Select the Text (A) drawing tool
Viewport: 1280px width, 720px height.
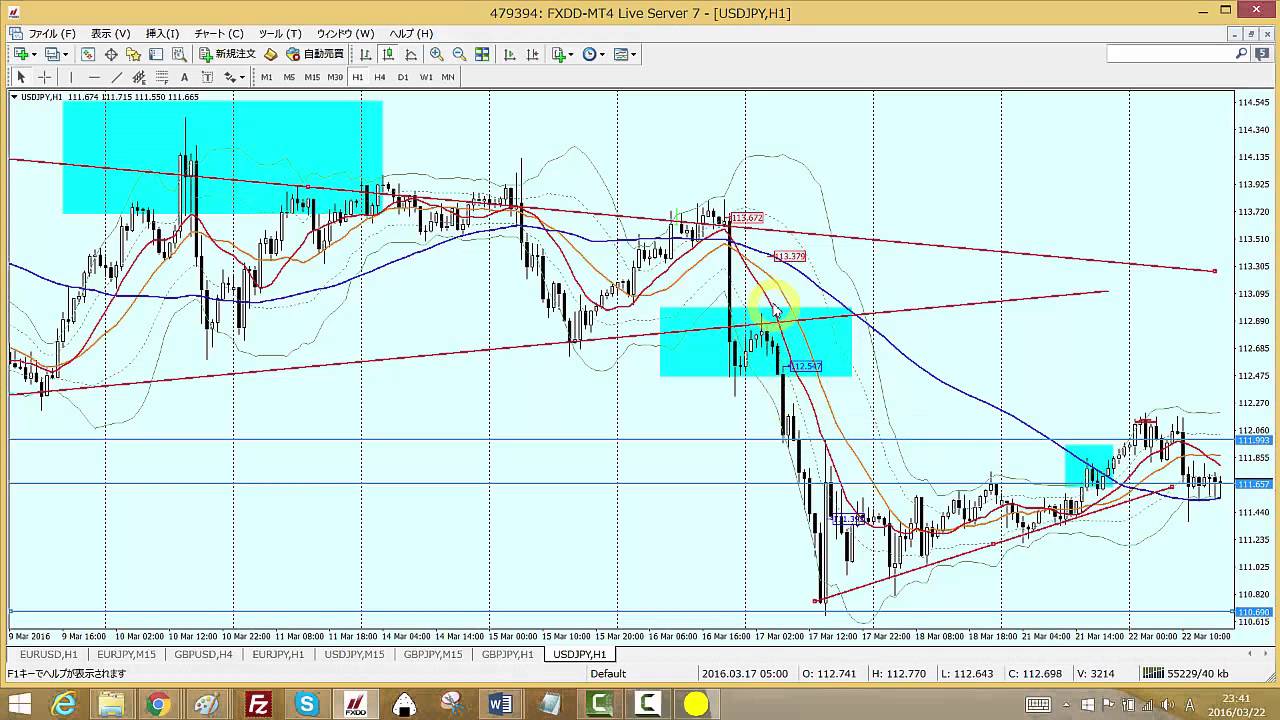click(184, 77)
